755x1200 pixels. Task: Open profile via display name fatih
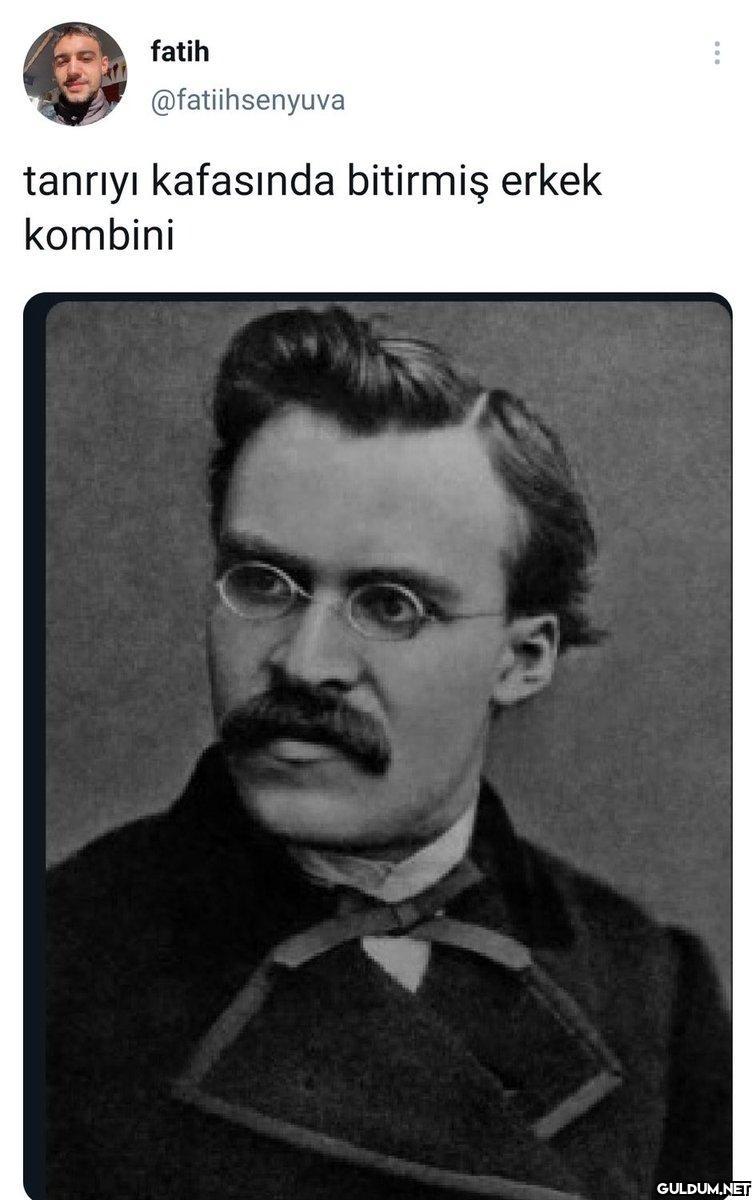[180, 51]
